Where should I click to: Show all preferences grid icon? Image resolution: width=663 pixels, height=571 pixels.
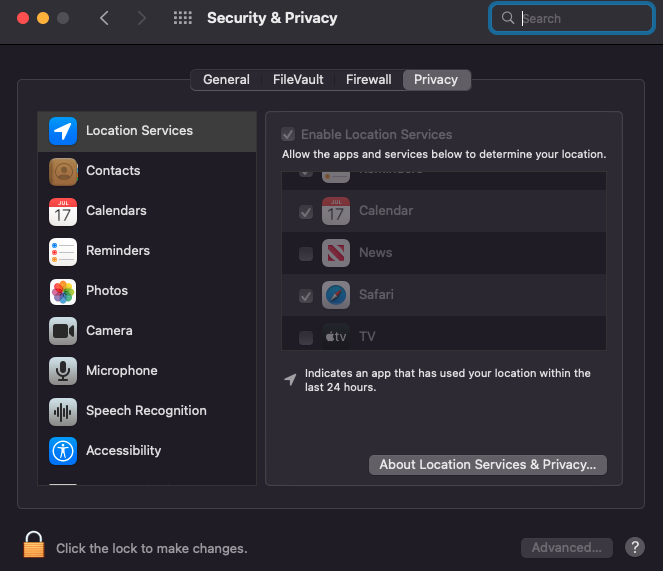tap(183, 18)
